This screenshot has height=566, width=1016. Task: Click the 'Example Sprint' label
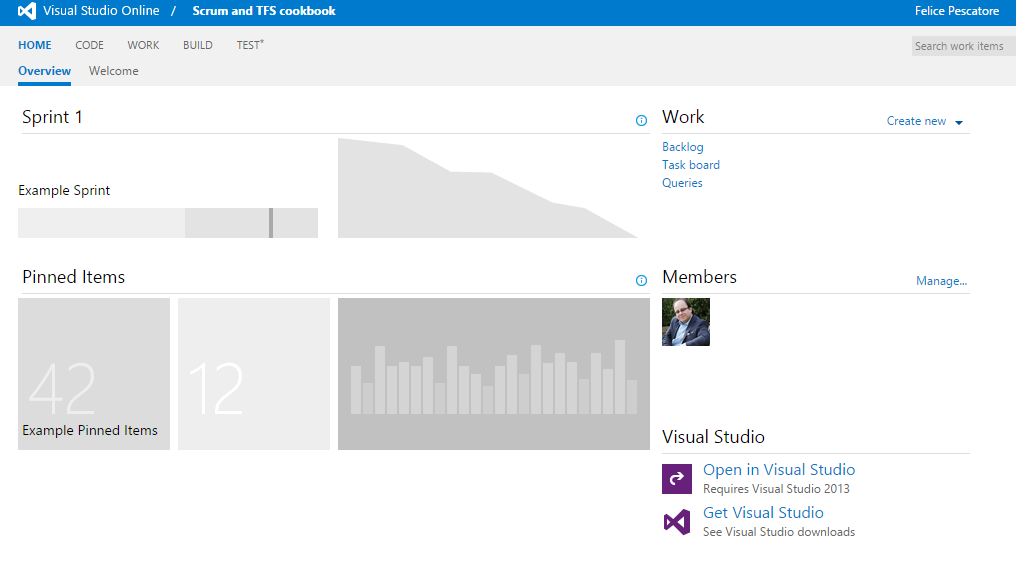(x=64, y=190)
